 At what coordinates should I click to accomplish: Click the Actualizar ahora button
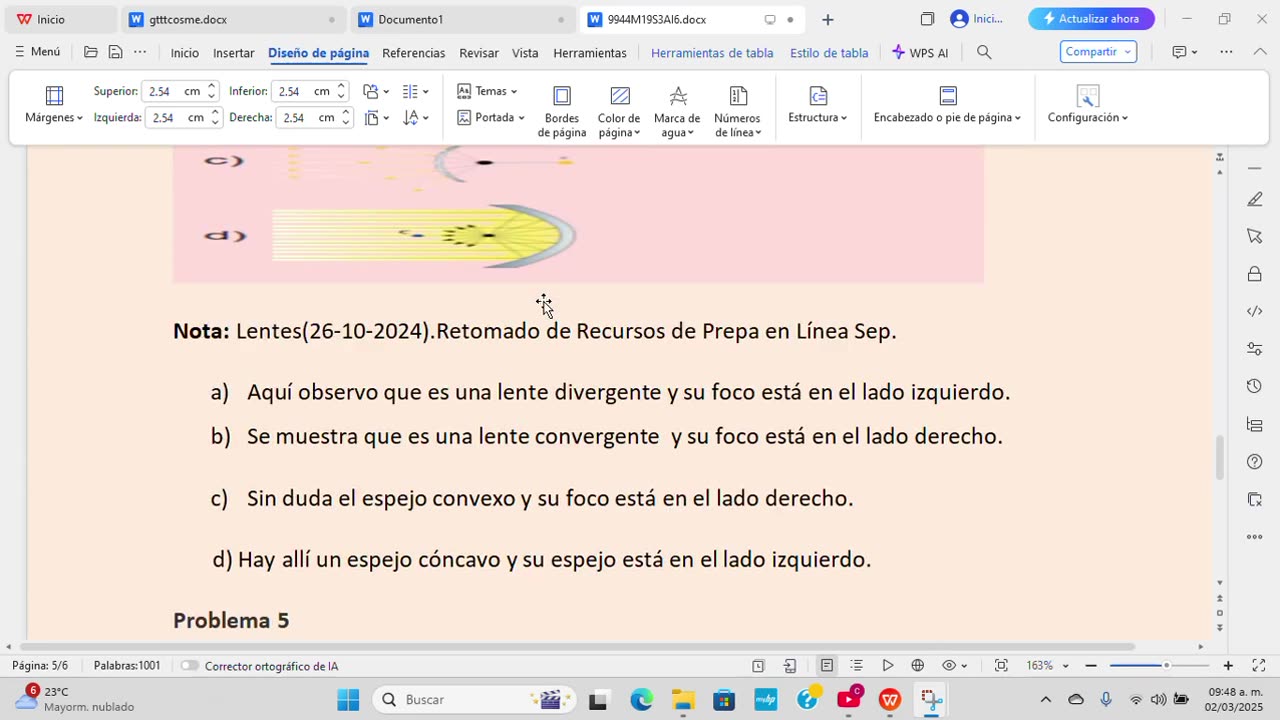pos(1091,19)
